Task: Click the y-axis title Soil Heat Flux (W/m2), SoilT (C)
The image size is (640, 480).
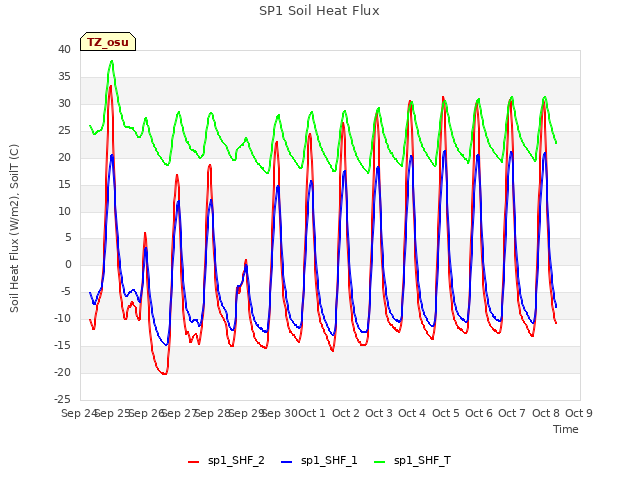Action: tap(14, 228)
